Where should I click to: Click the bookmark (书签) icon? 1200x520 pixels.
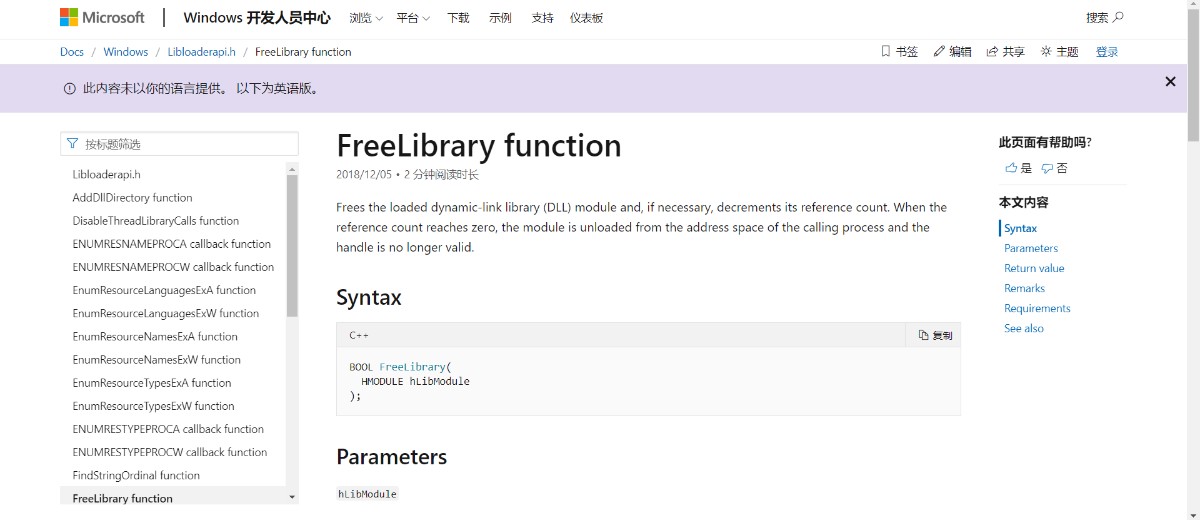tap(886, 51)
